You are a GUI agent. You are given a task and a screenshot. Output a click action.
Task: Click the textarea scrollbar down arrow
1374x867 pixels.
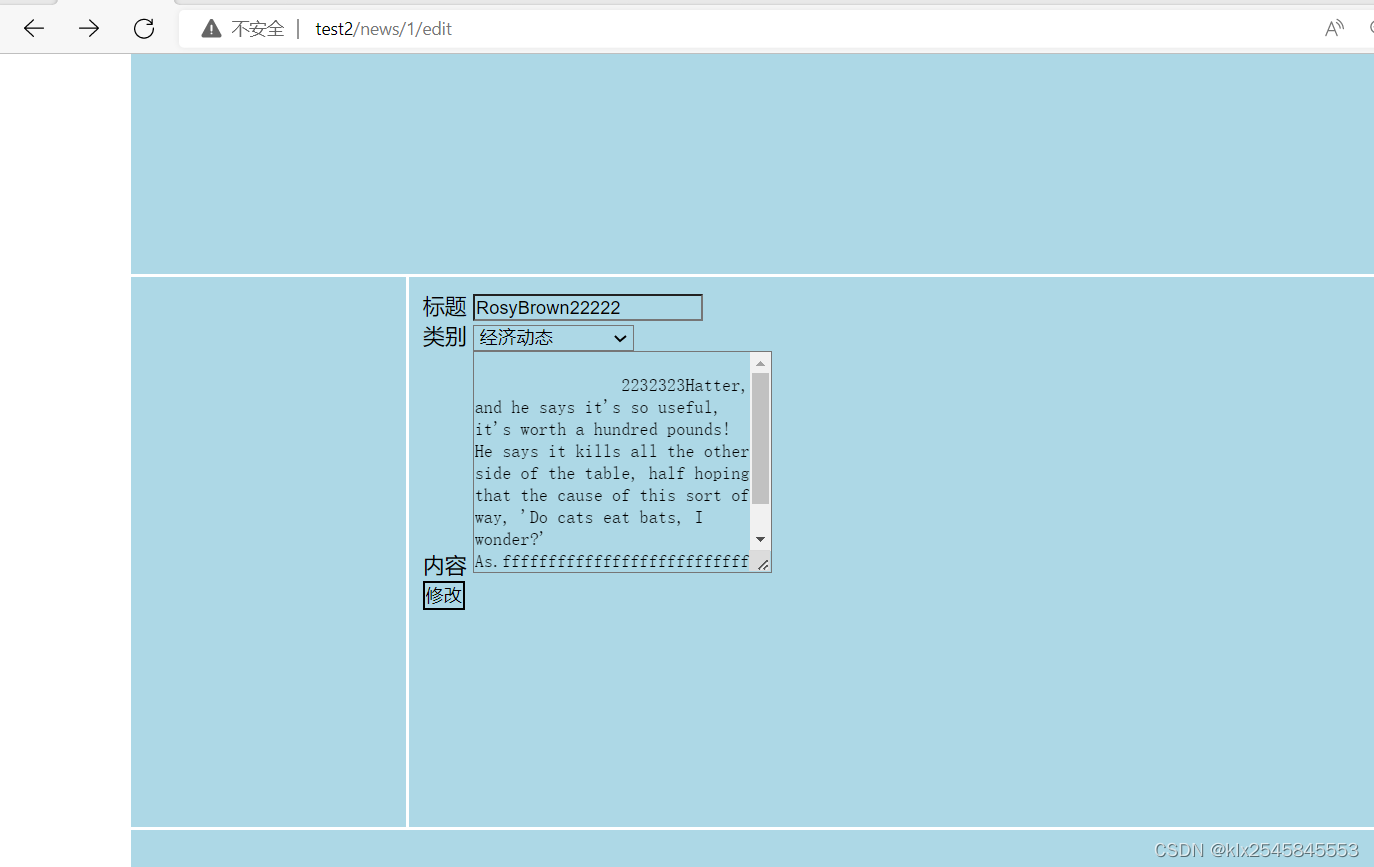[x=761, y=540]
